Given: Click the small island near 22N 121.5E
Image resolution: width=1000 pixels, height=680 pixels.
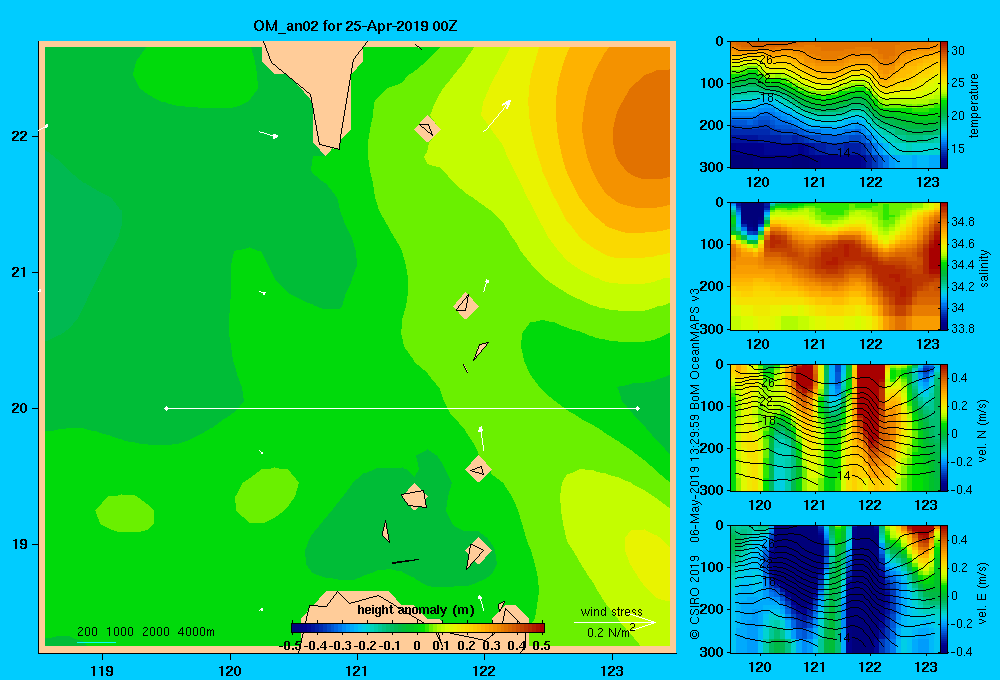Looking at the screenshot, I should click(x=427, y=129).
